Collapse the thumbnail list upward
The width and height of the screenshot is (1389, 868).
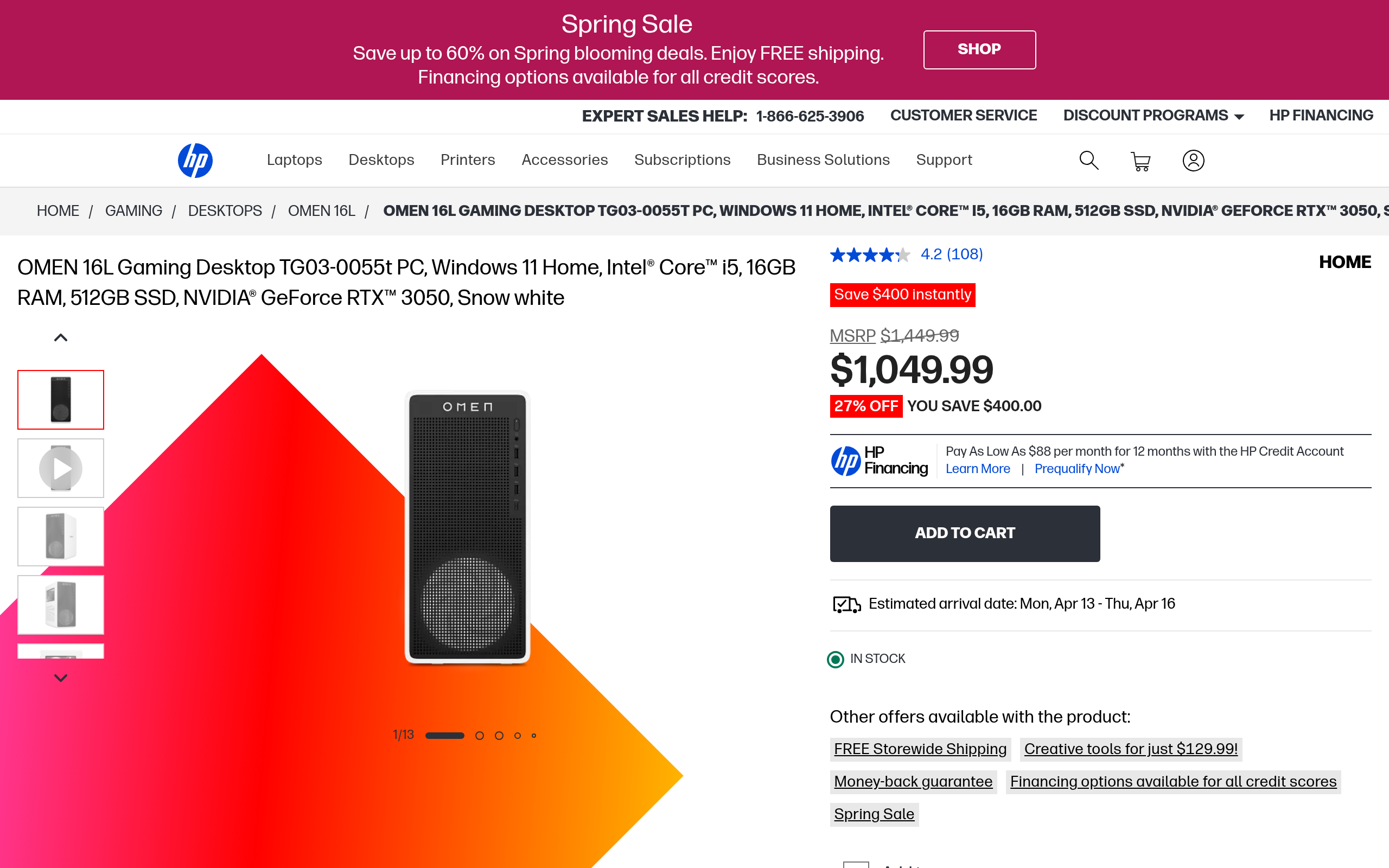tap(60, 336)
